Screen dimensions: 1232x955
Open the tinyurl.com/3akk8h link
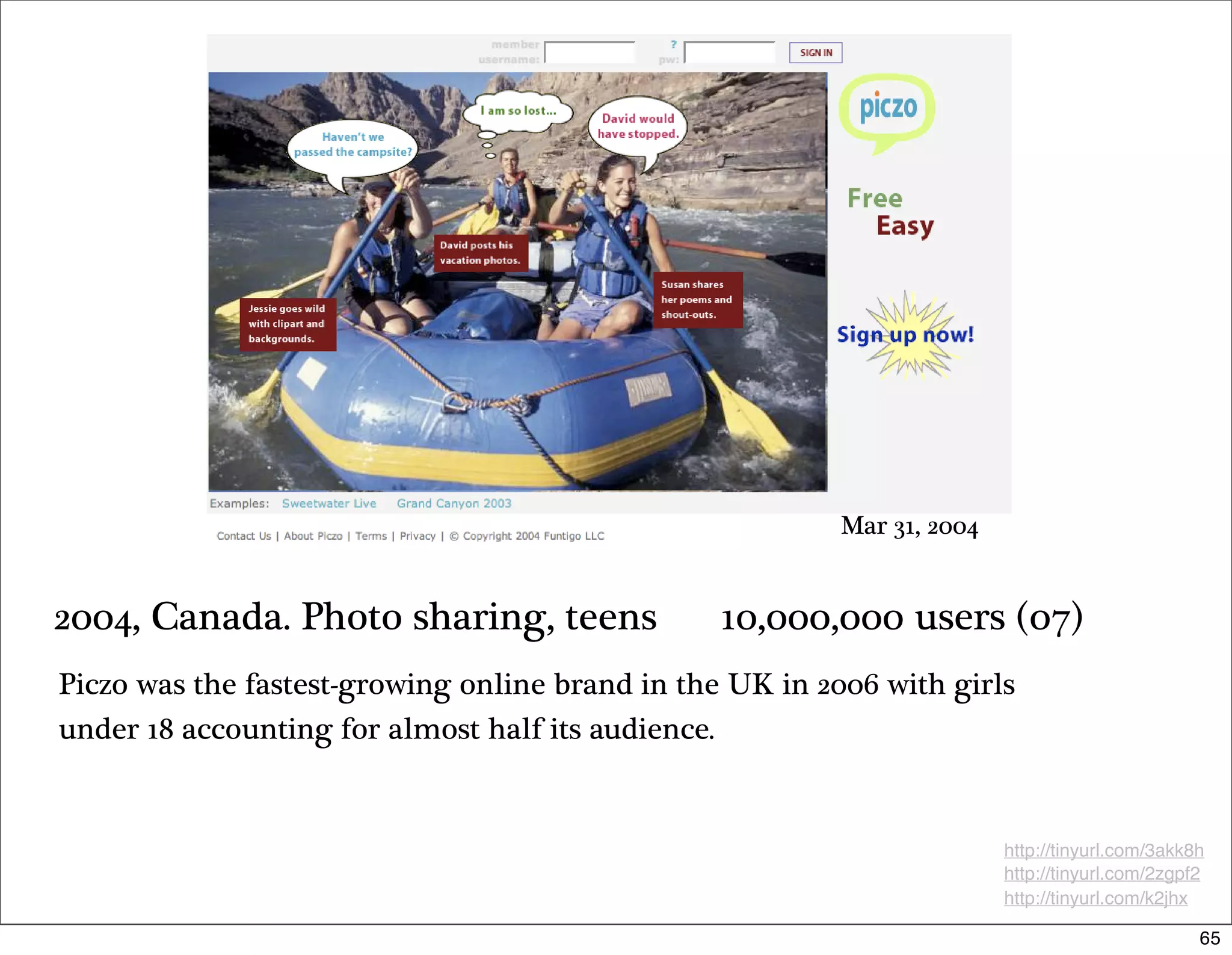tap(1103, 850)
